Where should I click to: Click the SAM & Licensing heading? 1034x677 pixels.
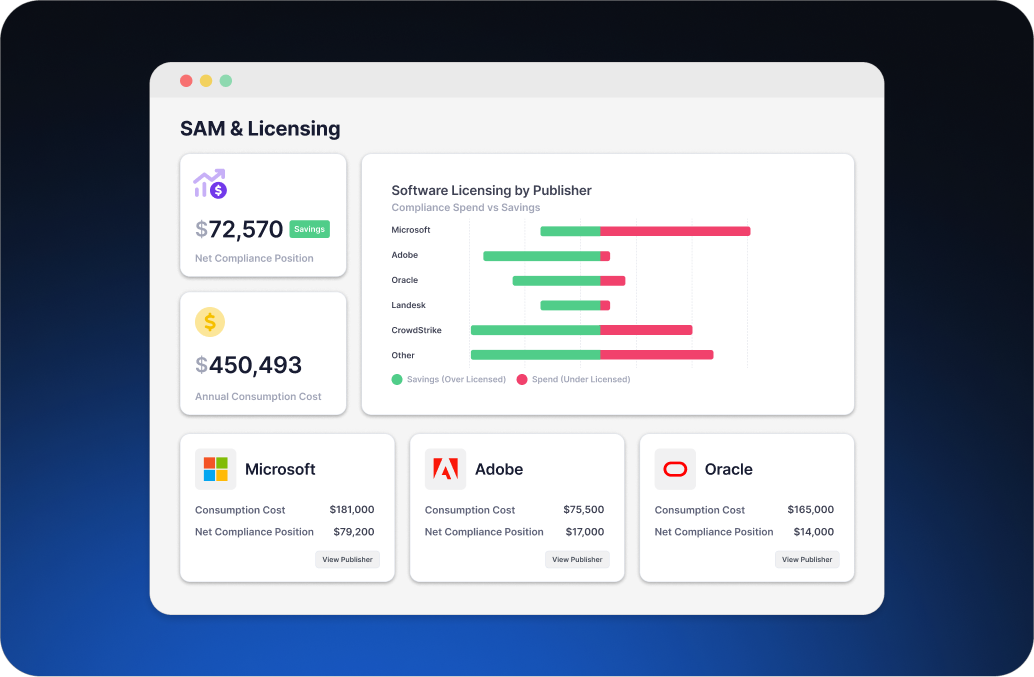coord(260,129)
